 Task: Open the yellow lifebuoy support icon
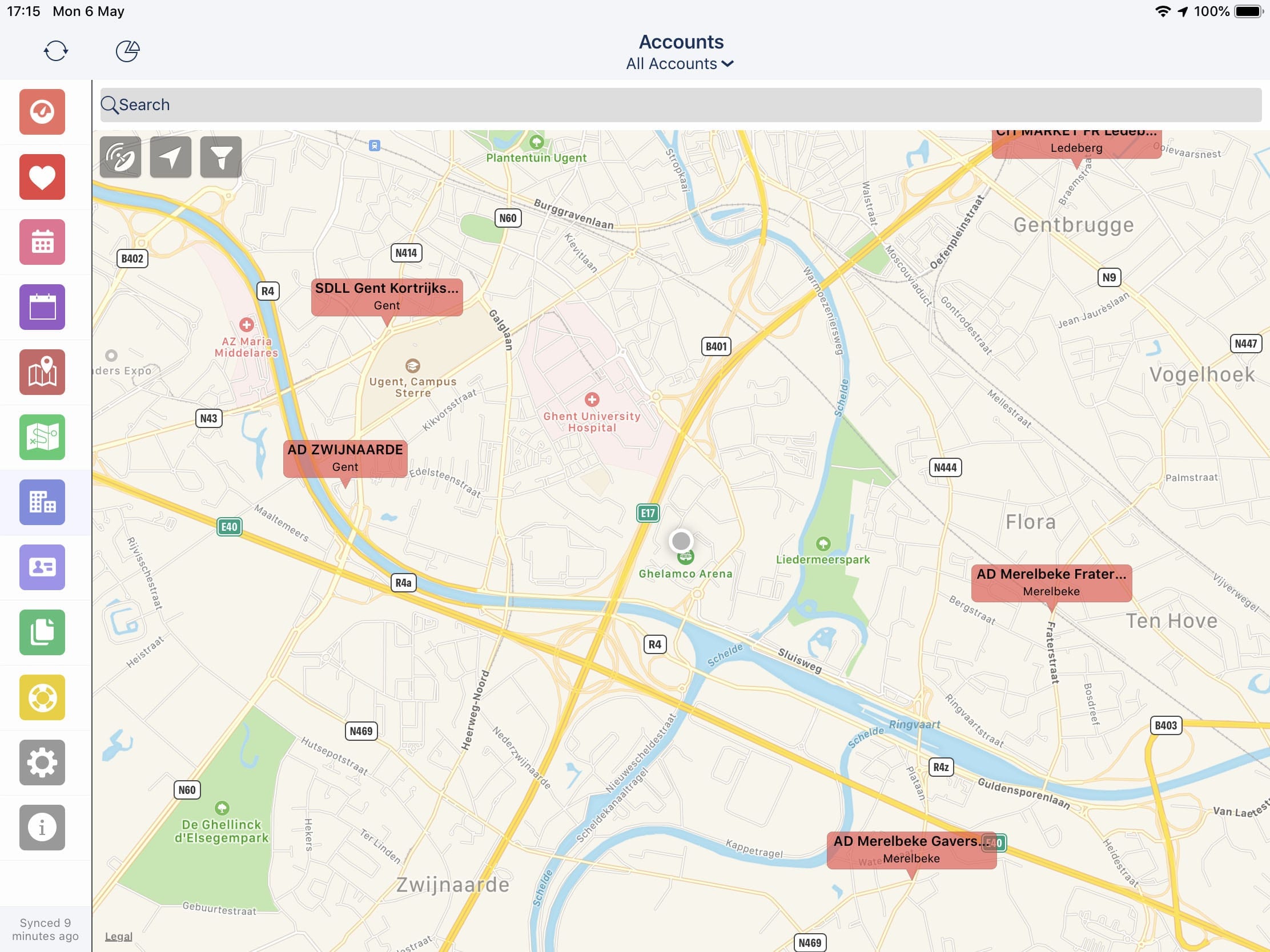pyautogui.click(x=42, y=697)
